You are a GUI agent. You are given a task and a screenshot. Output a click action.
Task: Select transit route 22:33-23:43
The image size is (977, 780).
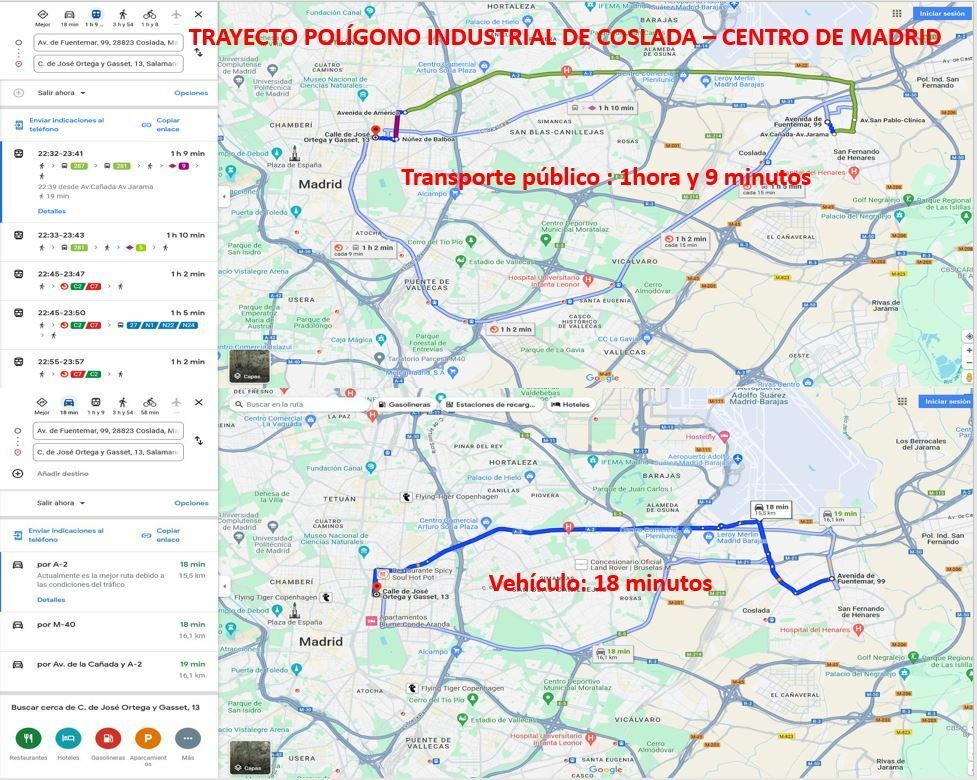tap(109, 242)
